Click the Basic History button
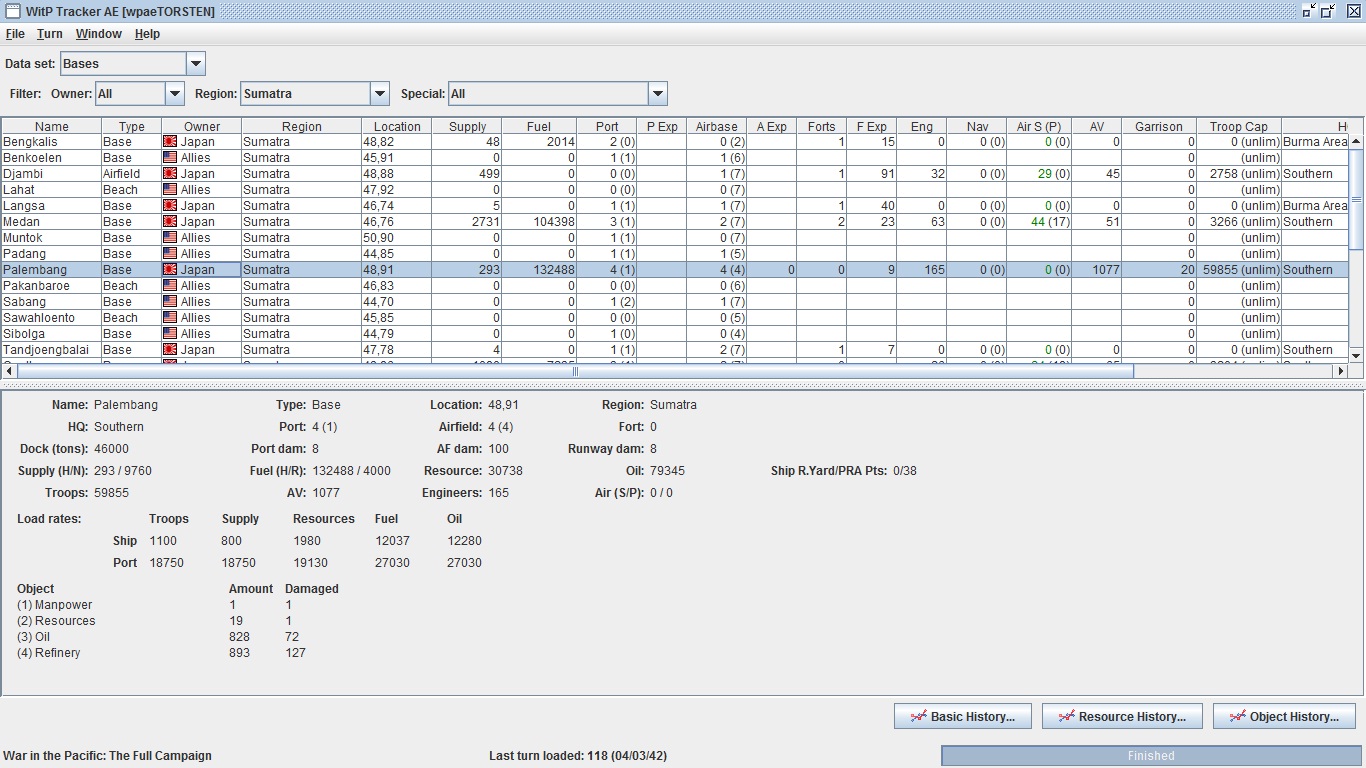The width and height of the screenshot is (1366, 768). point(963,716)
